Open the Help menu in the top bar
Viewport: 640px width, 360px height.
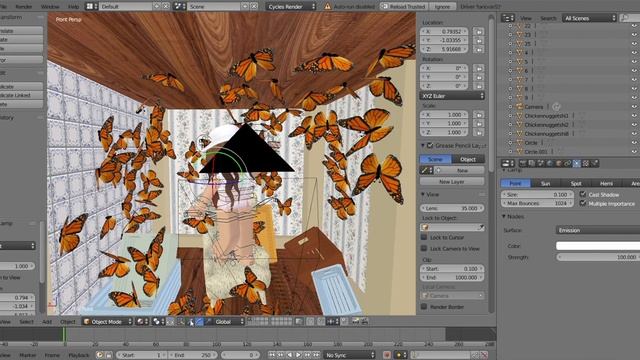tap(73, 7)
